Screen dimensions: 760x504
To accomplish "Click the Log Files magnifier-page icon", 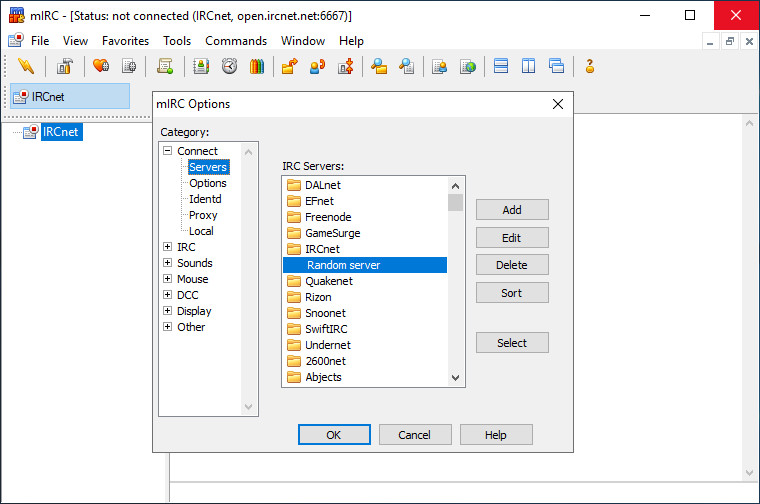I will (407, 66).
